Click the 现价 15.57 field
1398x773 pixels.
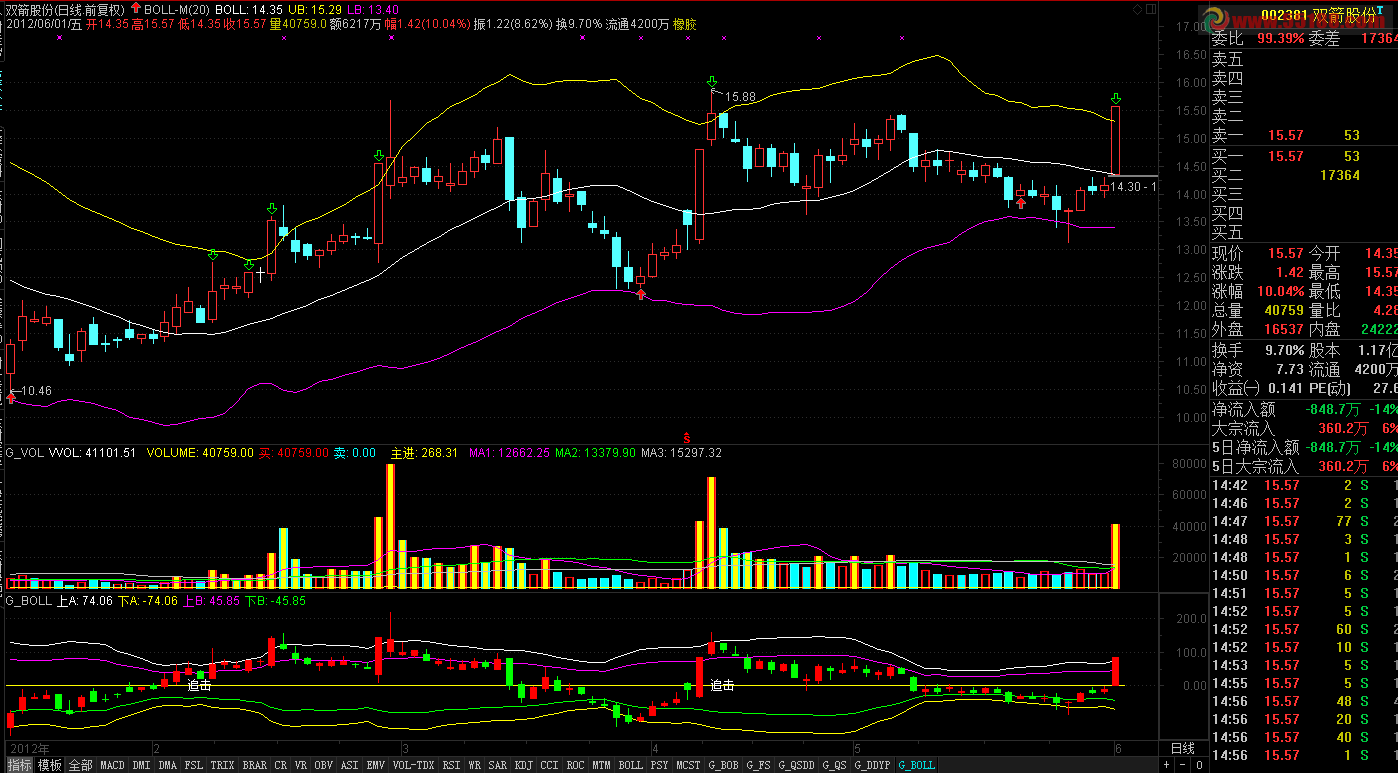[1259, 254]
